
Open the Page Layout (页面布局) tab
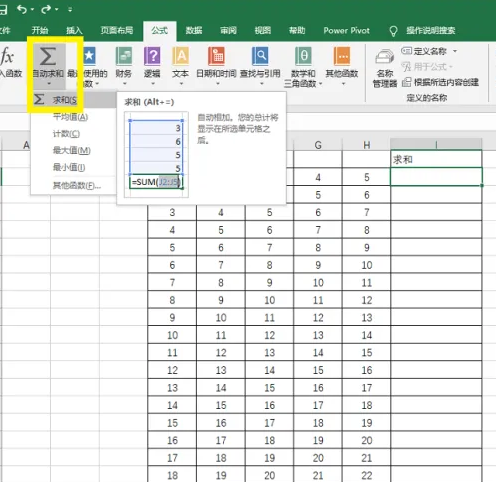tap(117, 31)
